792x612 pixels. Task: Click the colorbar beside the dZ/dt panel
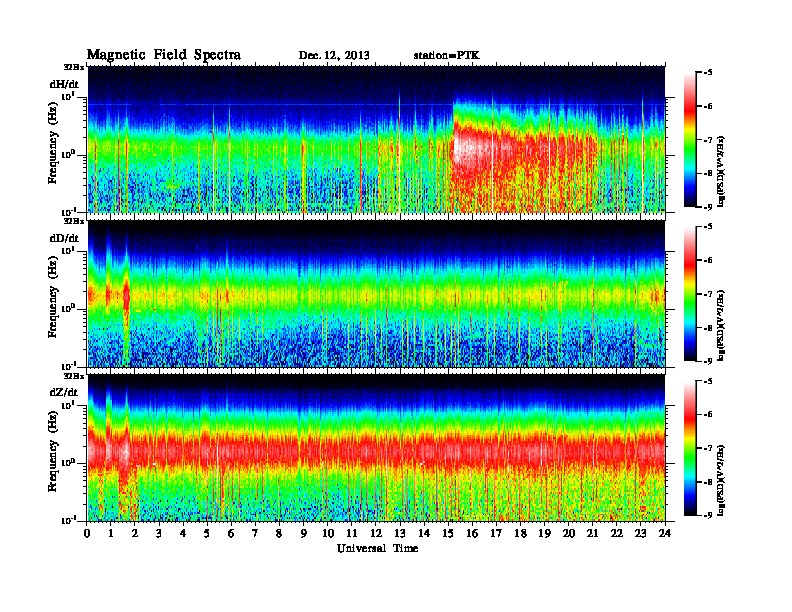pyautogui.click(x=690, y=448)
